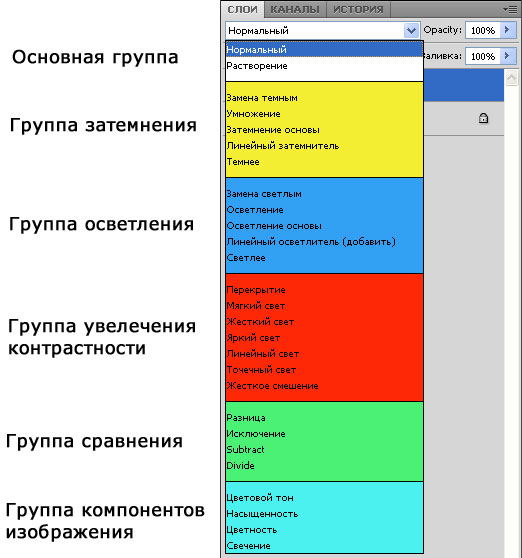This screenshot has height=558, width=522.
Task: Click the blend mode dropdown arrow
Action: (x=411, y=31)
